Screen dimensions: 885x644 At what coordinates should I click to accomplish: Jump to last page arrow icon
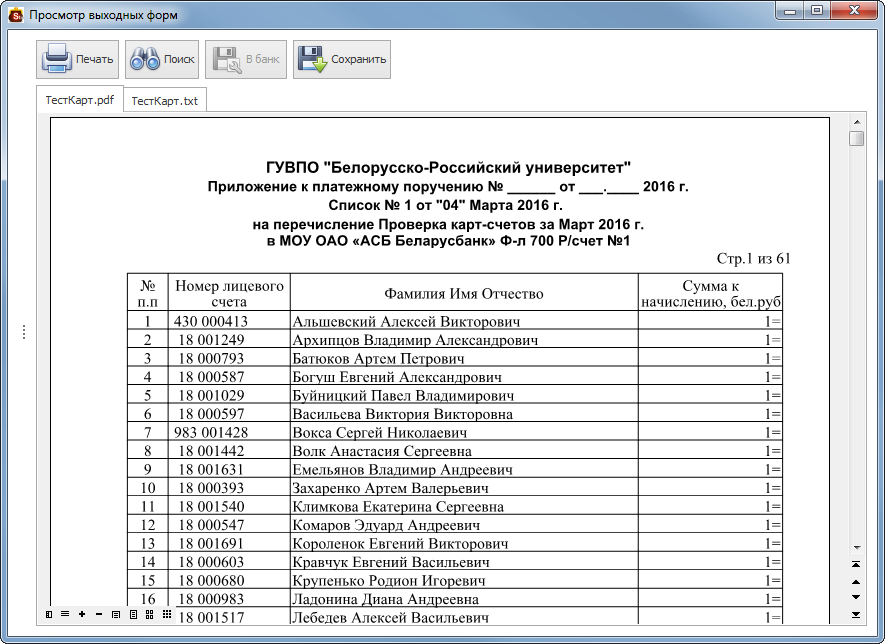(x=856, y=614)
